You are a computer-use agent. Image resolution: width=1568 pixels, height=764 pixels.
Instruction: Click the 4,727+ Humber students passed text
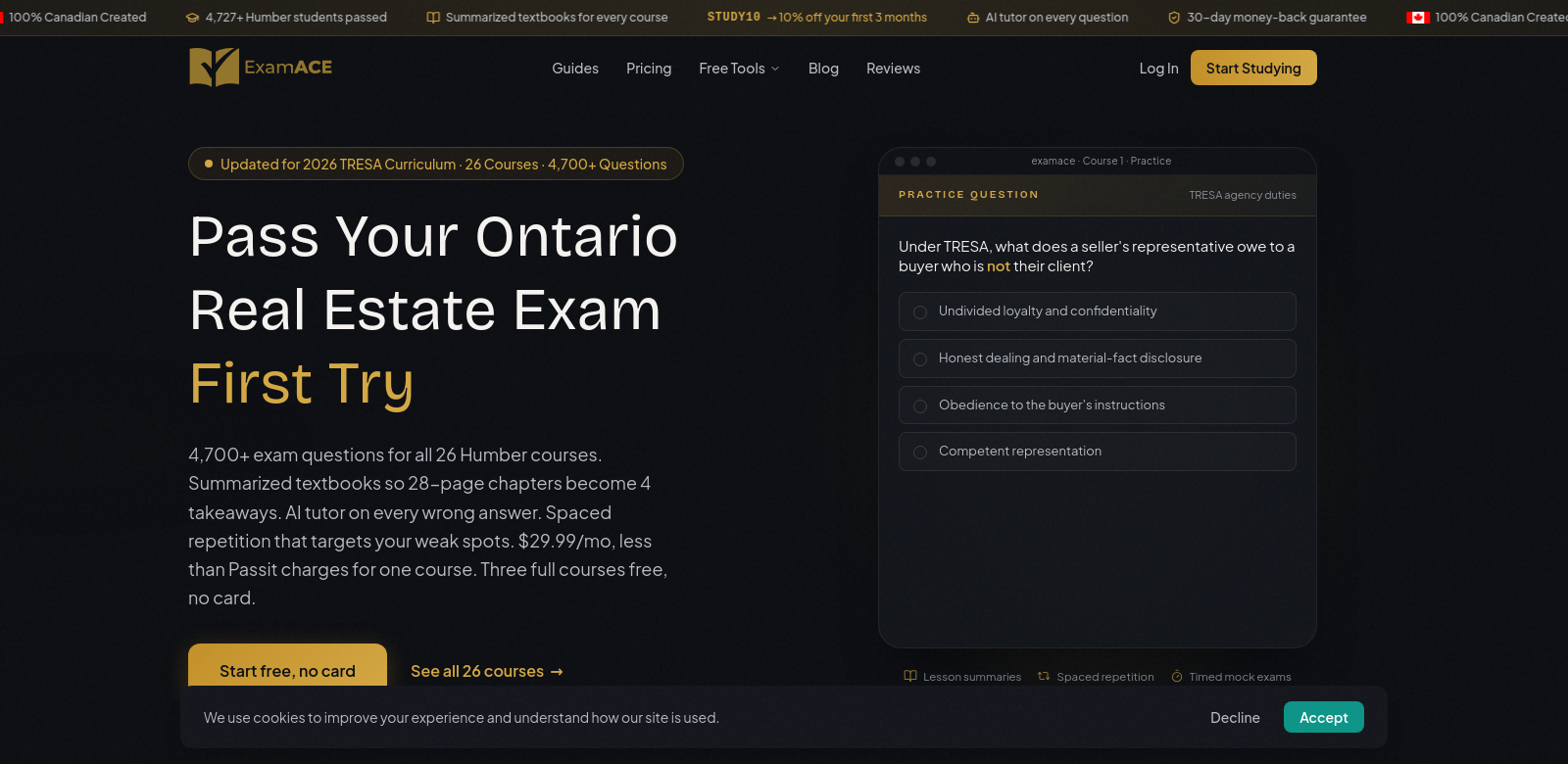point(296,18)
